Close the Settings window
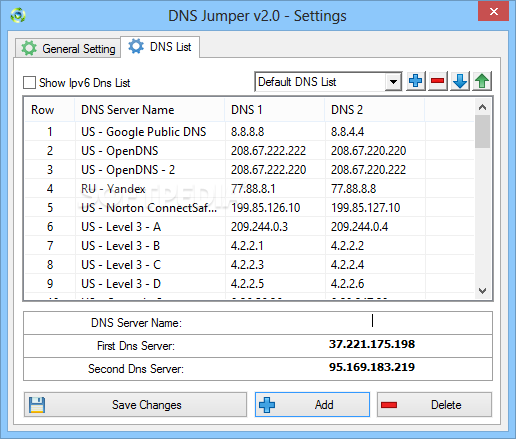The image size is (516, 439). (x=494, y=12)
